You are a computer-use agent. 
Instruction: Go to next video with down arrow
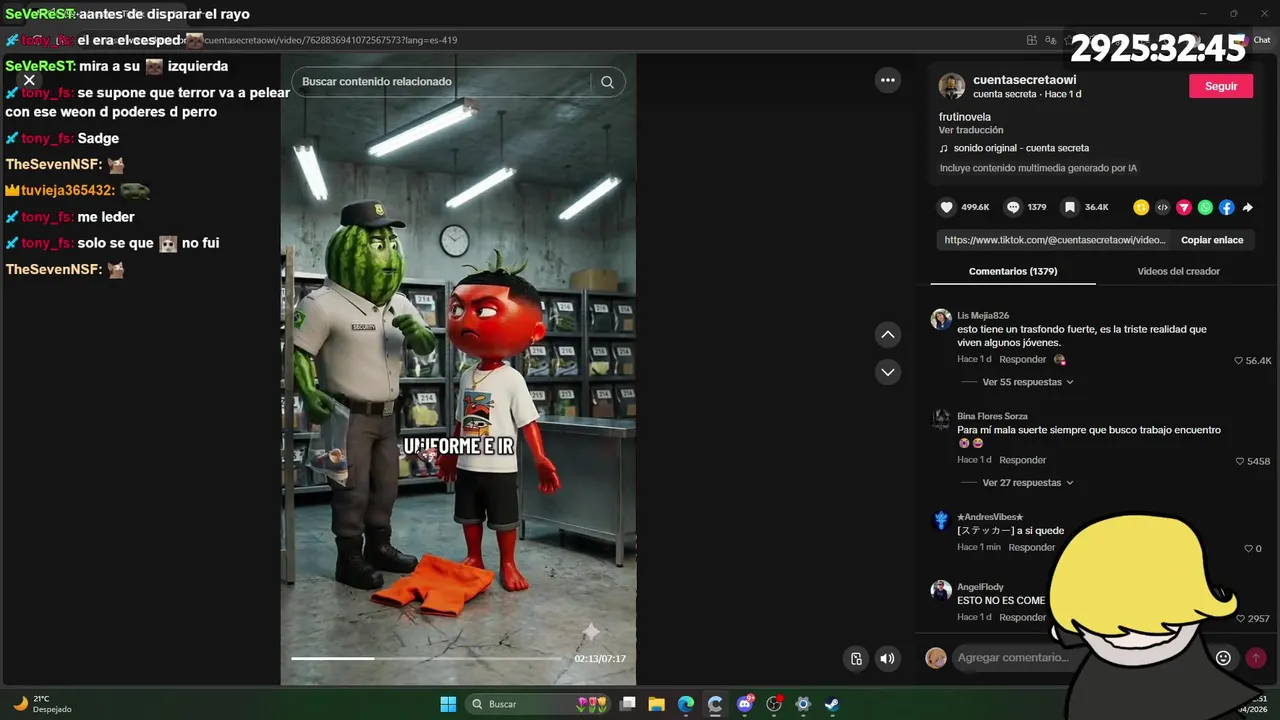pos(888,372)
